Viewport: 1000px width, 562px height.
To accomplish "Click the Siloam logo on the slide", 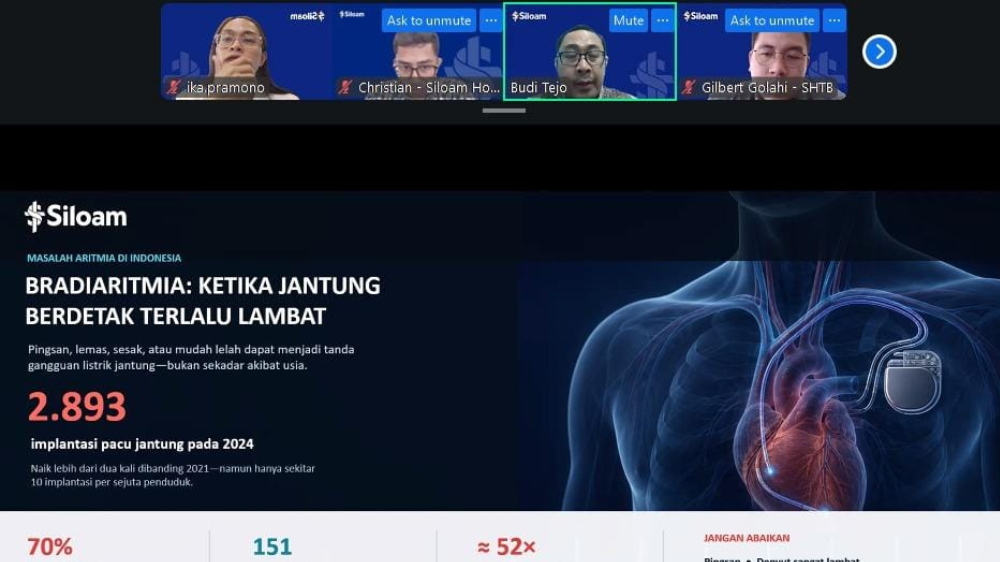I will pyautogui.click(x=76, y=217).
